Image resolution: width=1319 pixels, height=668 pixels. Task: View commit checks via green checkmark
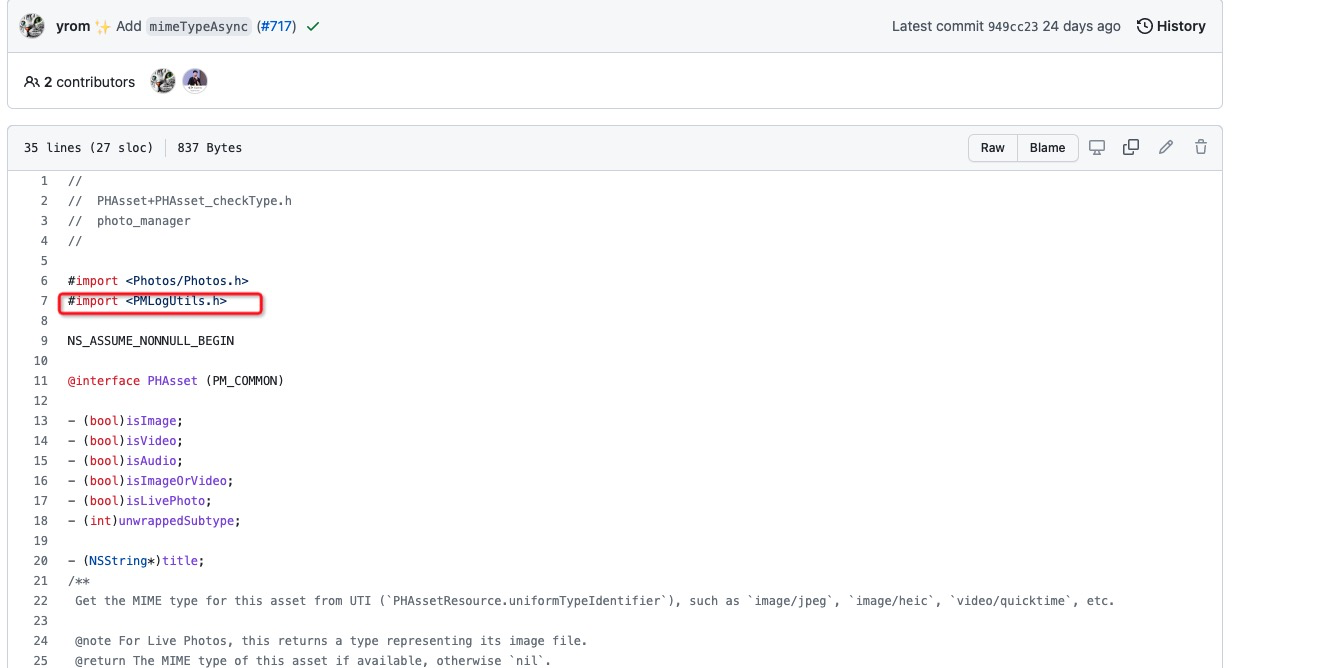pyautogui.click(x=312, y=26)
